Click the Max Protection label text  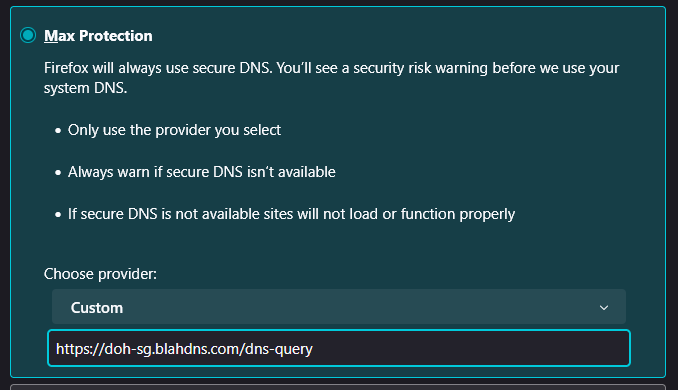[x=98, y=36]
